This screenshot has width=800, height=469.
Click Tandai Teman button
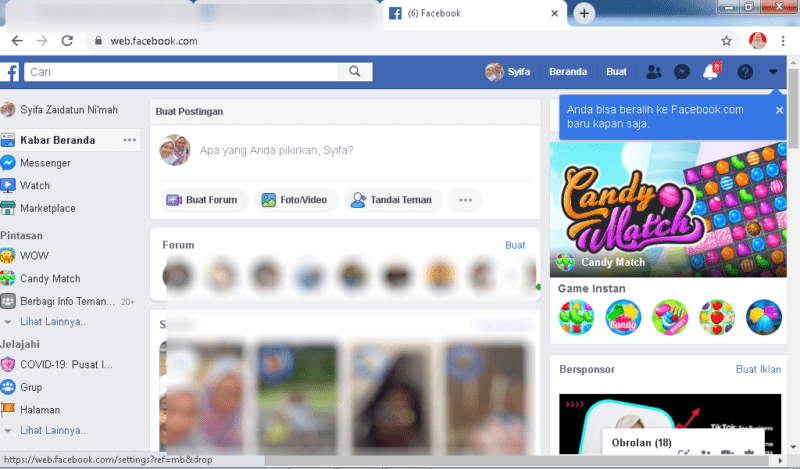click(x=393, y=200)
